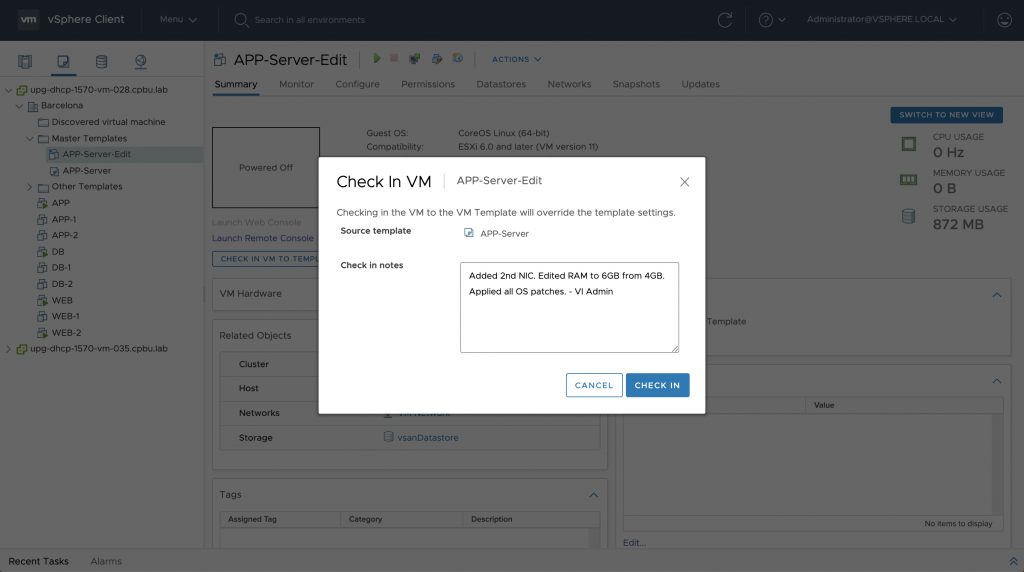Open the Help question mark menu

pyautogui.click(x=771, y=20)
